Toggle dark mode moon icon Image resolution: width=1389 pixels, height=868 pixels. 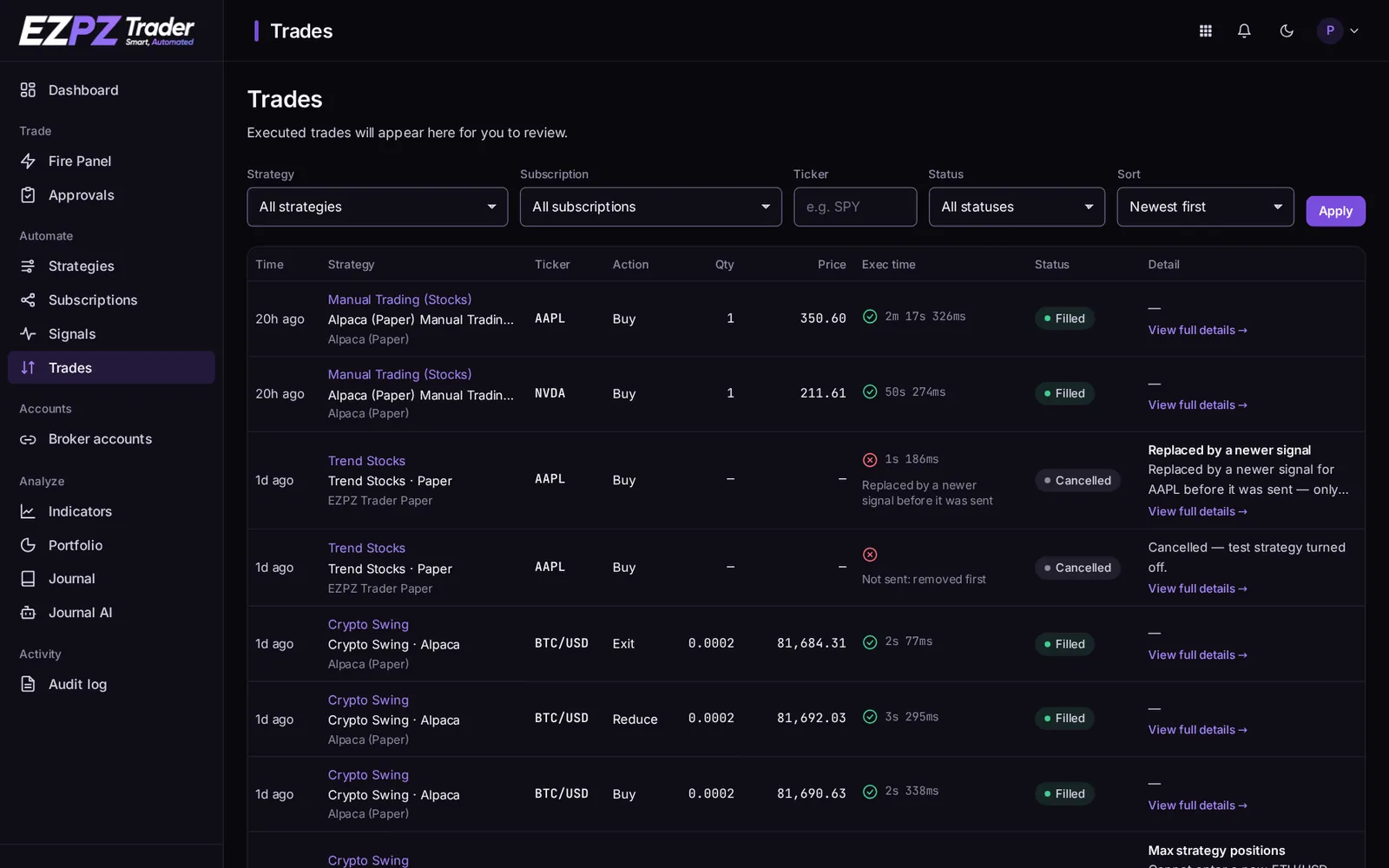(1287, 31)
